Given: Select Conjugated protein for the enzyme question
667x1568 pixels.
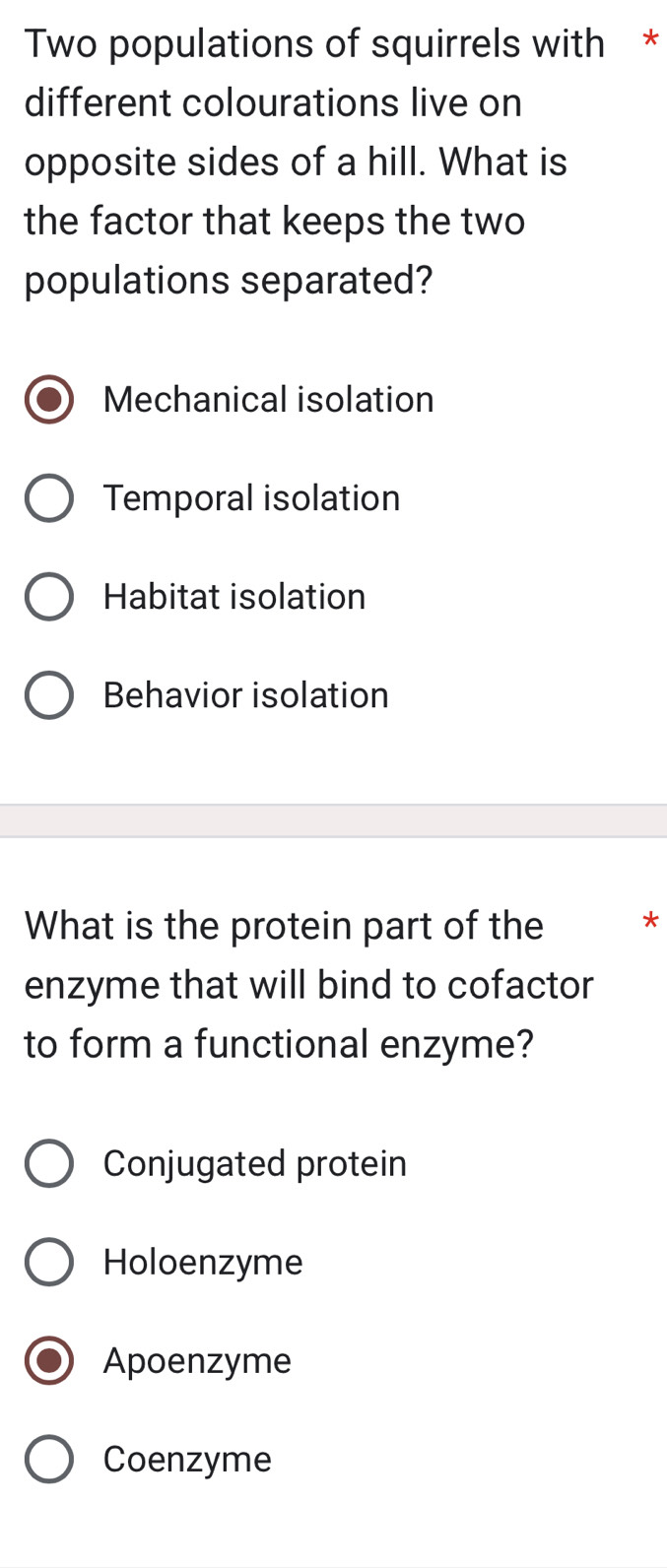Looking at the screenshot, I should (x=48, y=1163).
